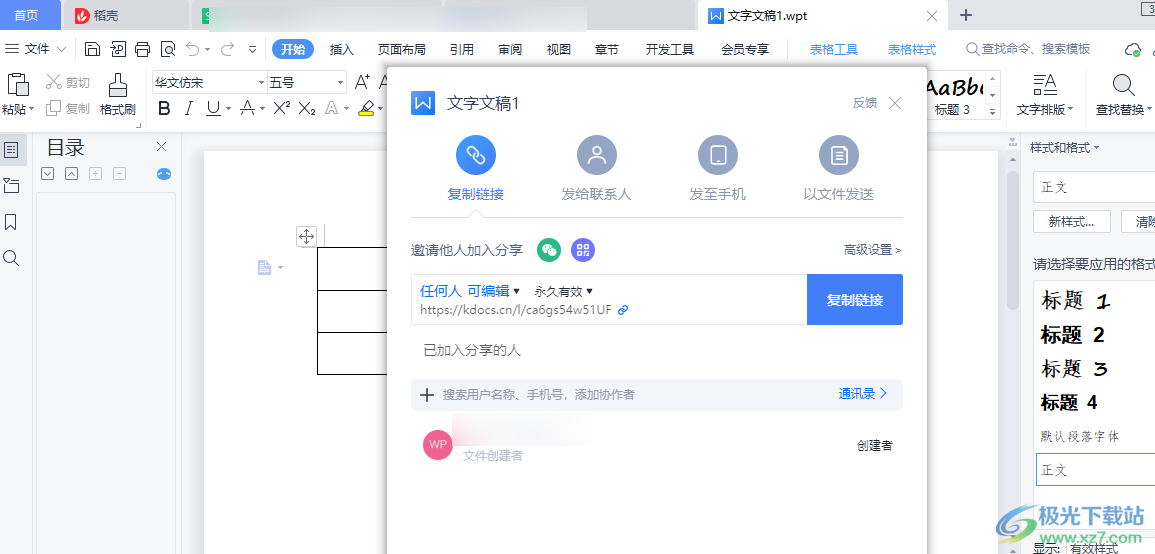
Task: Click the Copy (复制) button
Action: tap(68, 108)
